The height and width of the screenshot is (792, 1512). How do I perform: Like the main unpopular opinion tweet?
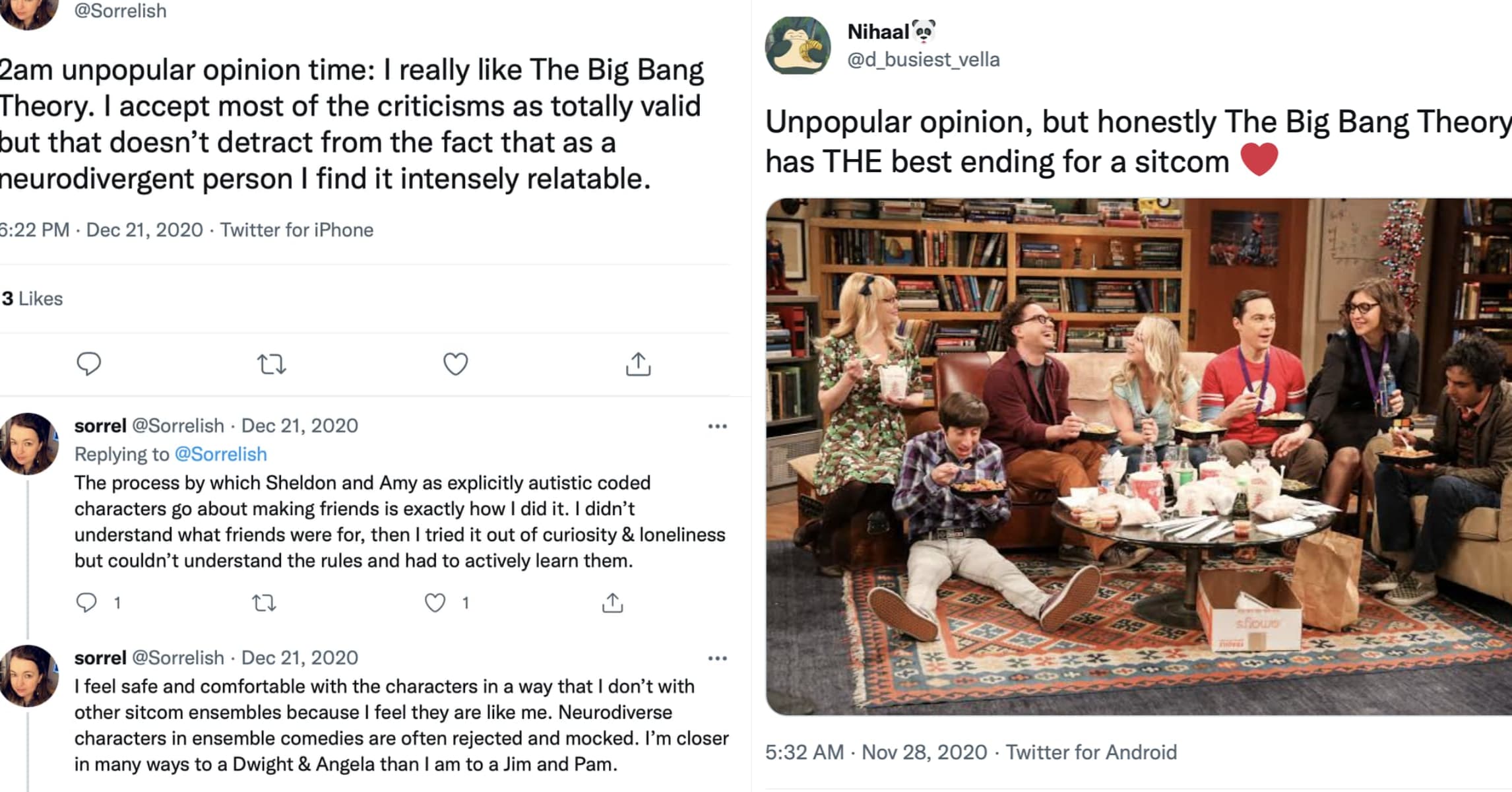pyautogui.click(x=455, y=364)
